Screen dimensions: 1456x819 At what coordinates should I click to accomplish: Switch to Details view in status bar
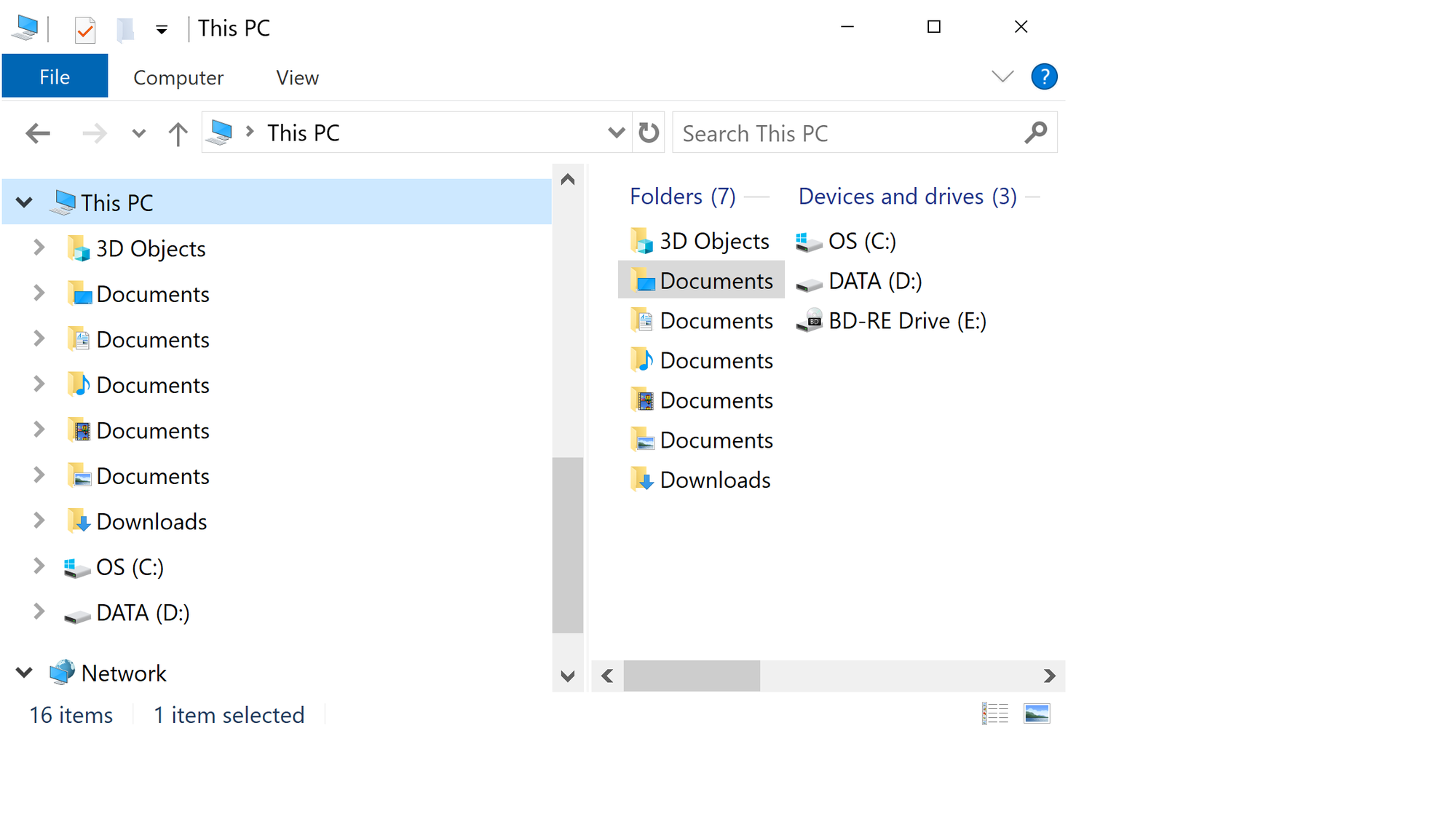[x=994, y=714]
